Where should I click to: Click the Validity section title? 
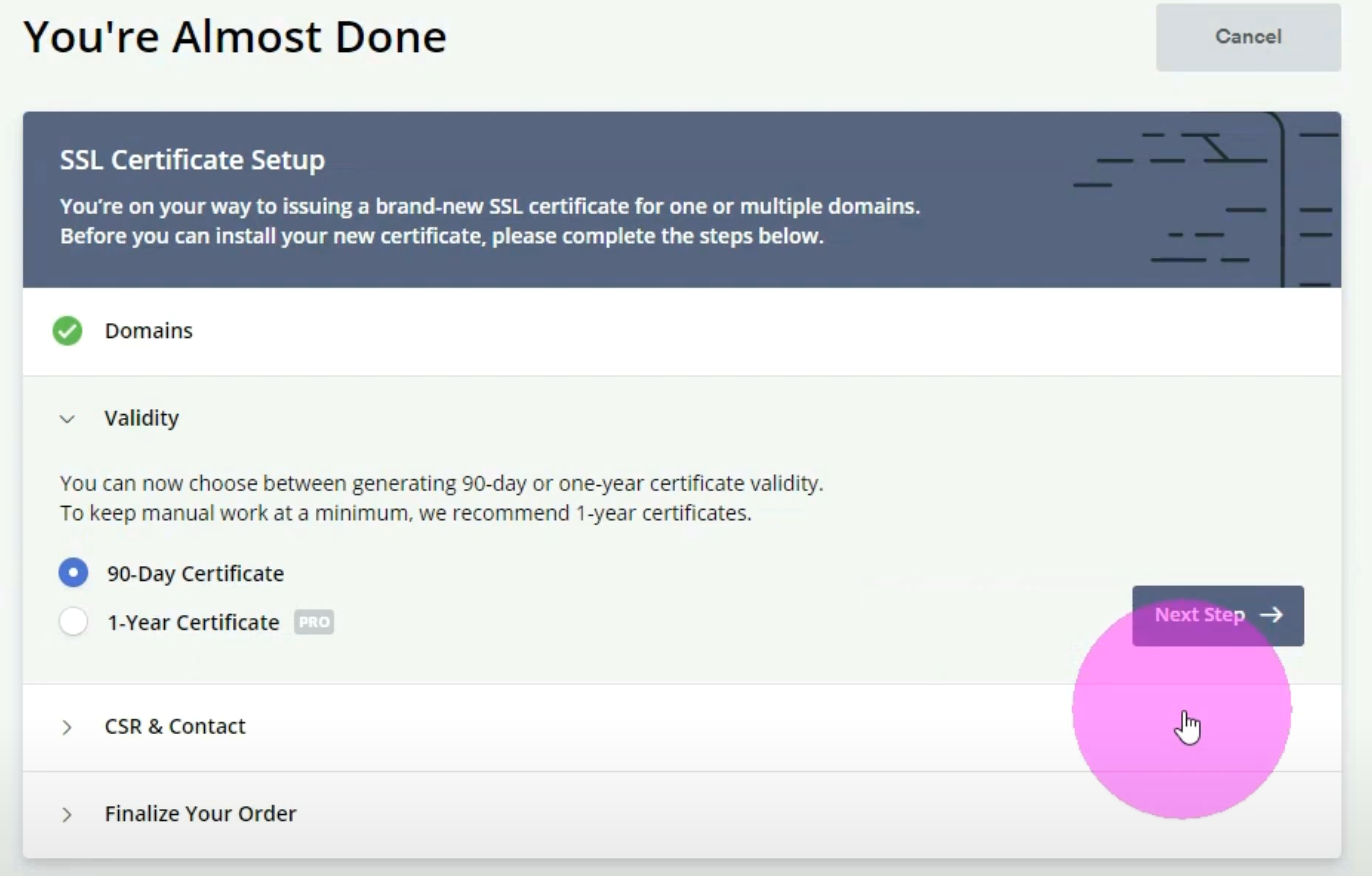(x=141, y=418)
